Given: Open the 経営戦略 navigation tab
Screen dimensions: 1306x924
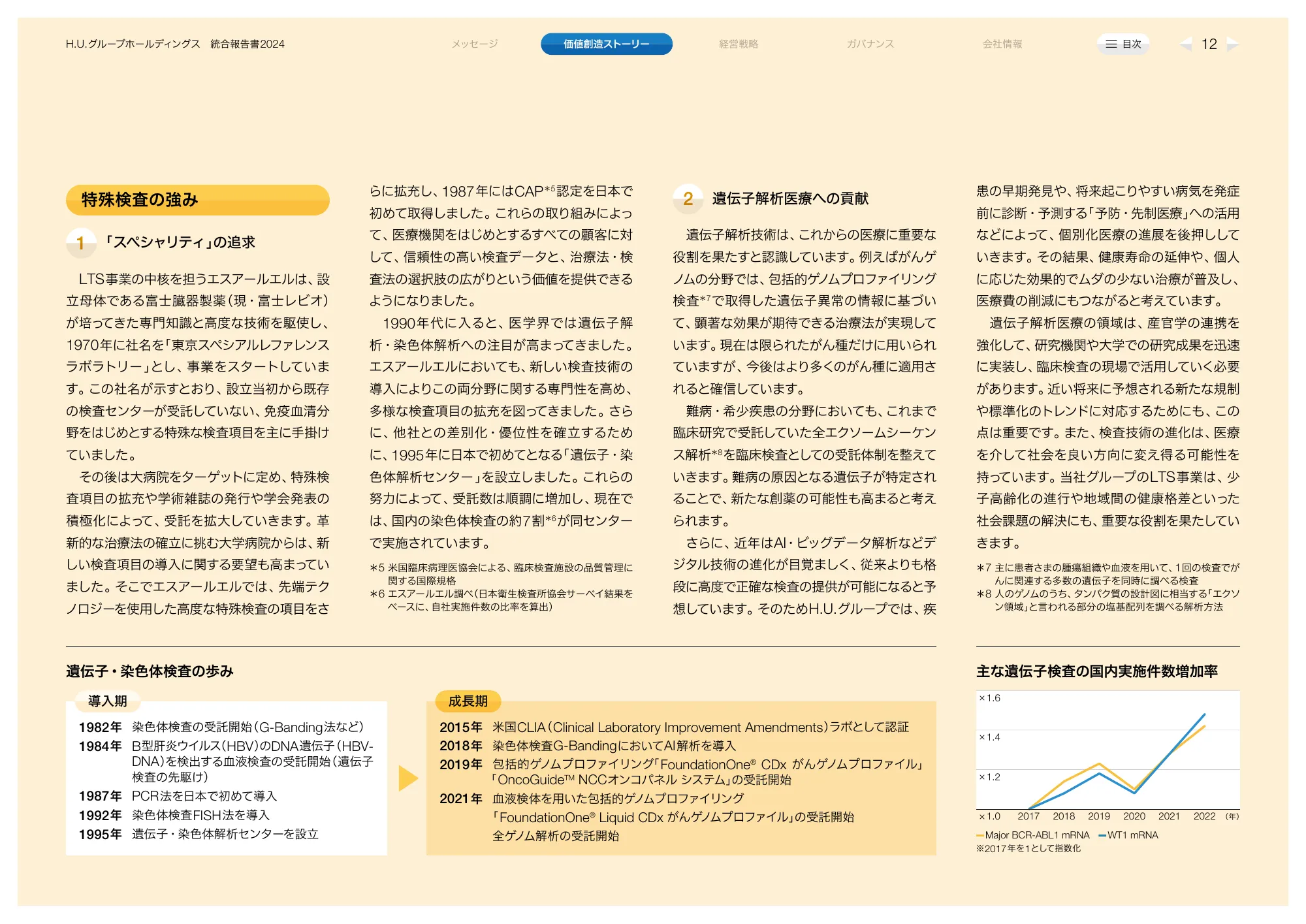Looking at the screenshot, I should click(x=739, y=44).
